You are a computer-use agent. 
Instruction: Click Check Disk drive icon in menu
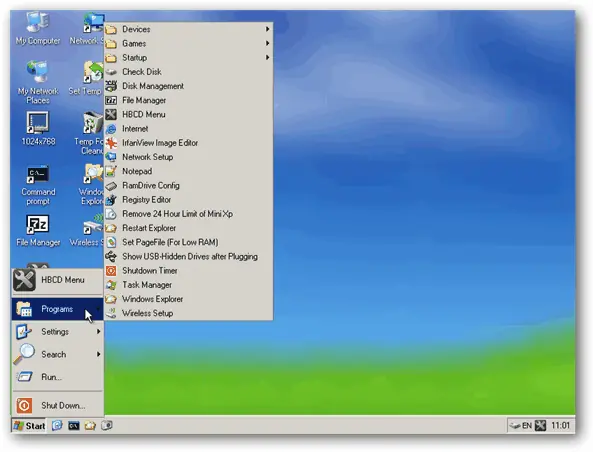[x=111, y=72]
